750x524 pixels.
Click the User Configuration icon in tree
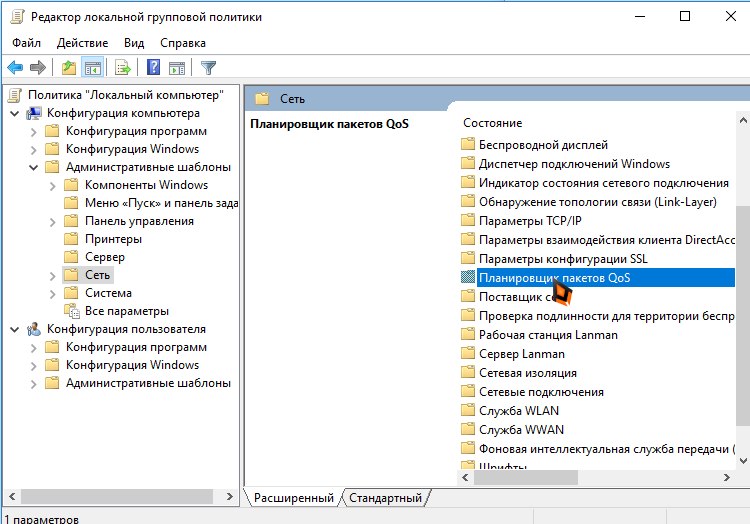click(x=34, y=329)
